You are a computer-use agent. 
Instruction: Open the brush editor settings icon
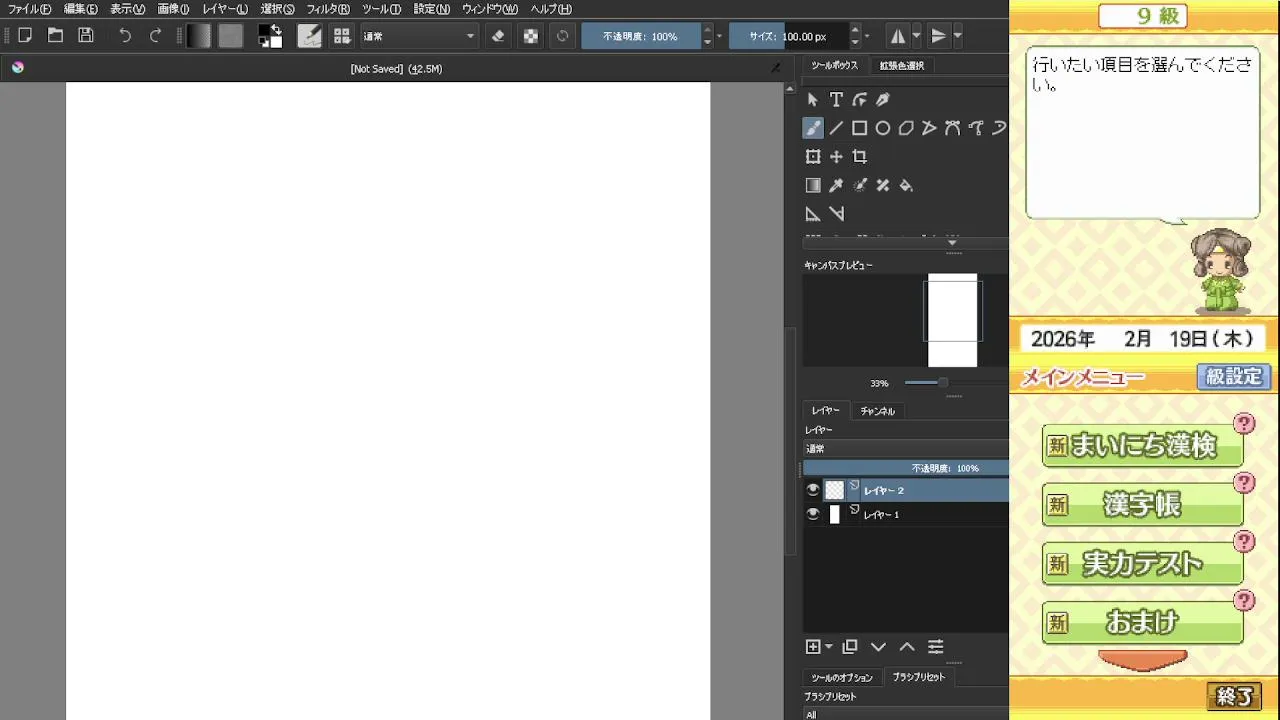coord(309,36)
